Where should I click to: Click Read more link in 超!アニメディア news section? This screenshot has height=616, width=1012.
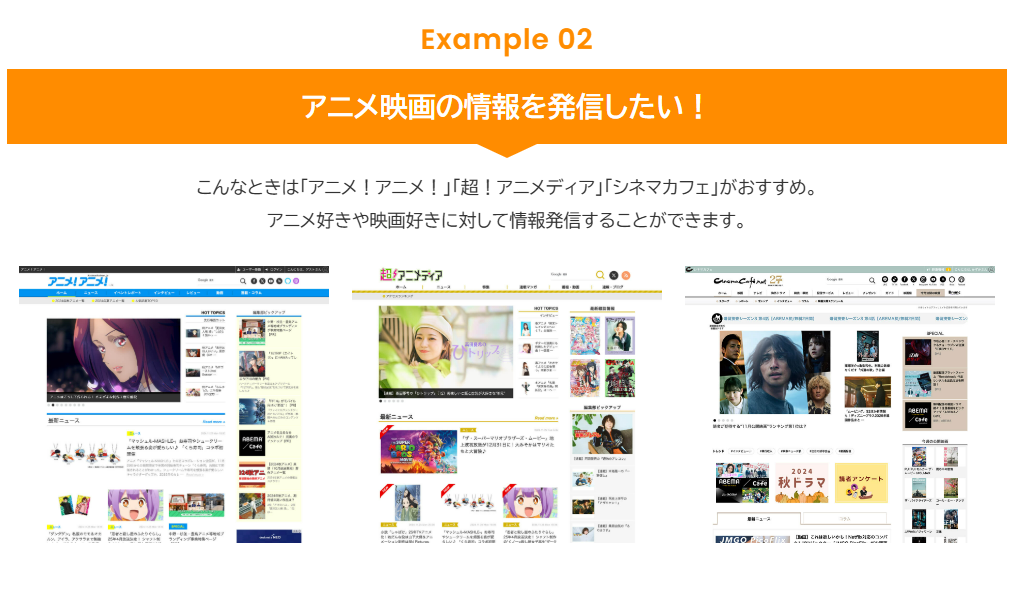pyautogui.click(x=546, y=418)
